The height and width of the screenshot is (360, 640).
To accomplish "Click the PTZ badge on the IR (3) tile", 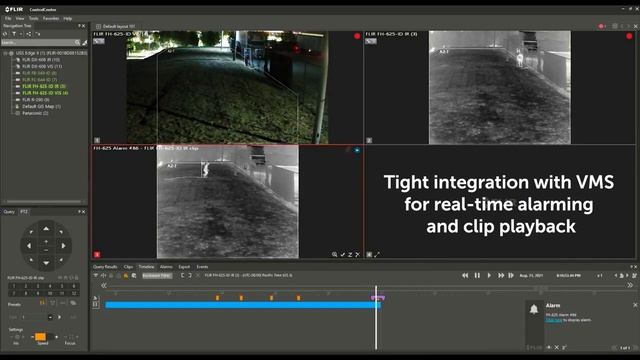I will tap(371, 41).
